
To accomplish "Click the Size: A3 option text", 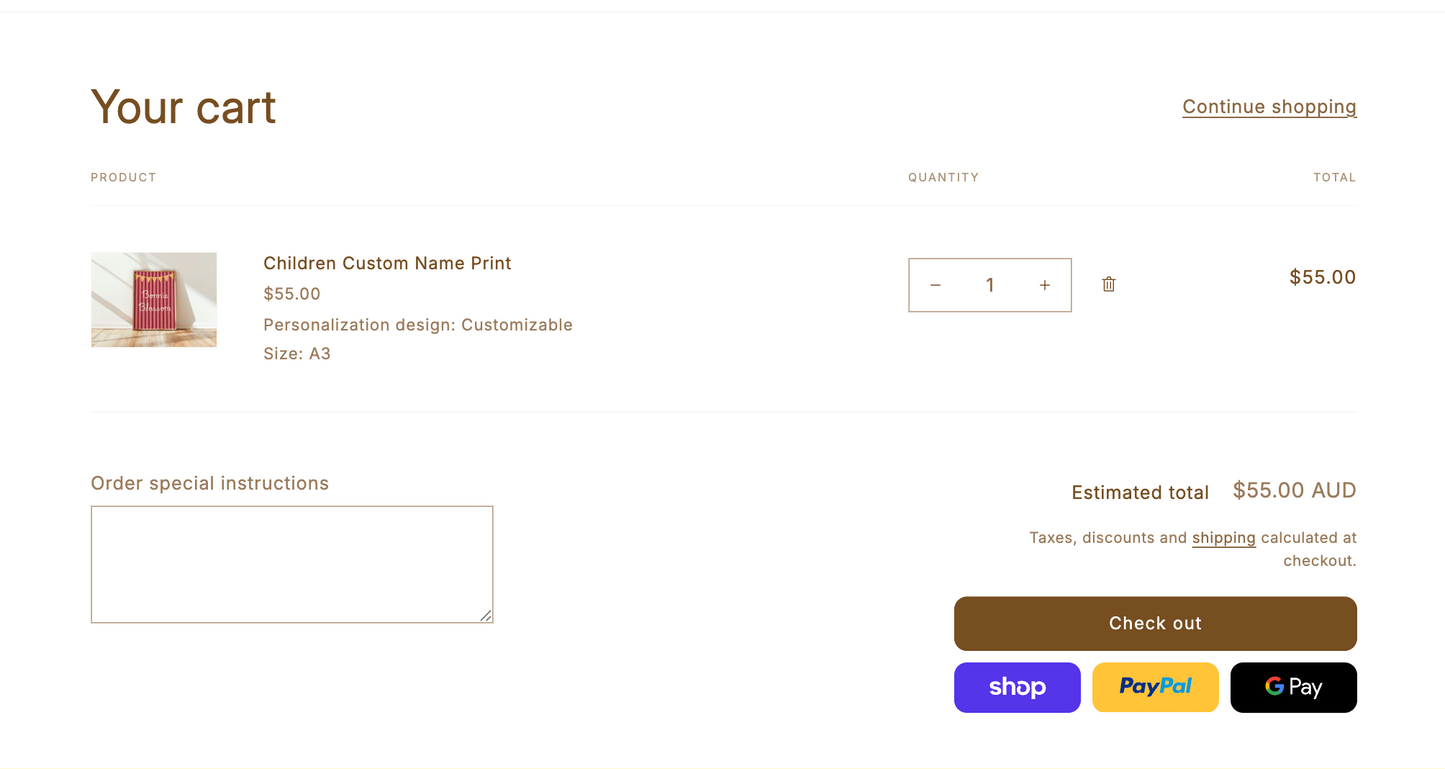I will (297, 353).
